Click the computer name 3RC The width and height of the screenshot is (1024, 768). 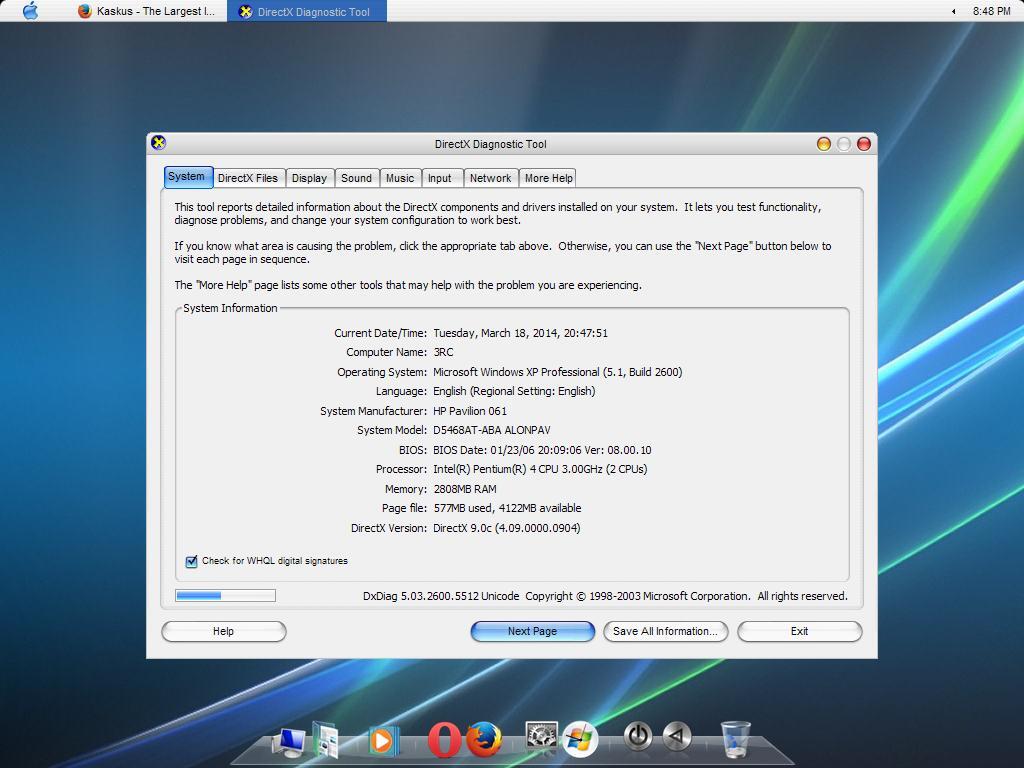click(x=443, y=352)
